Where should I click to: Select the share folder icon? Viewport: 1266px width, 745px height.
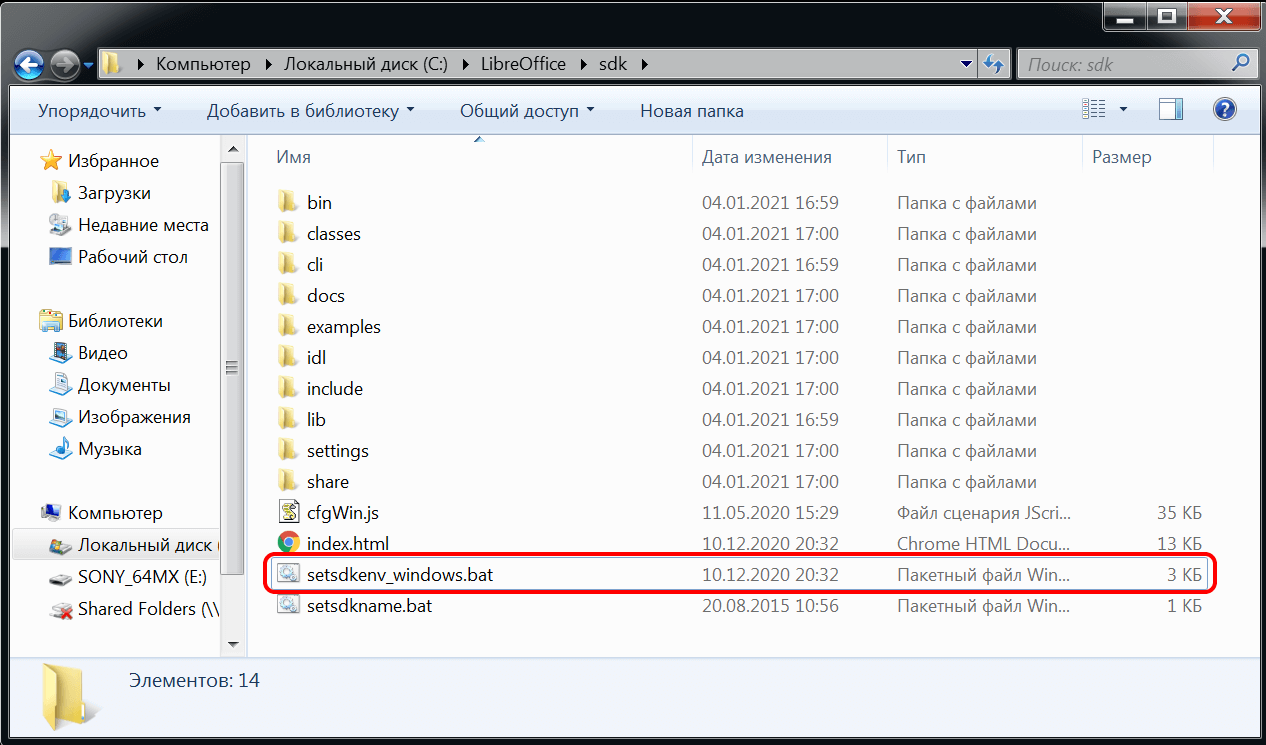pos(288,481)
